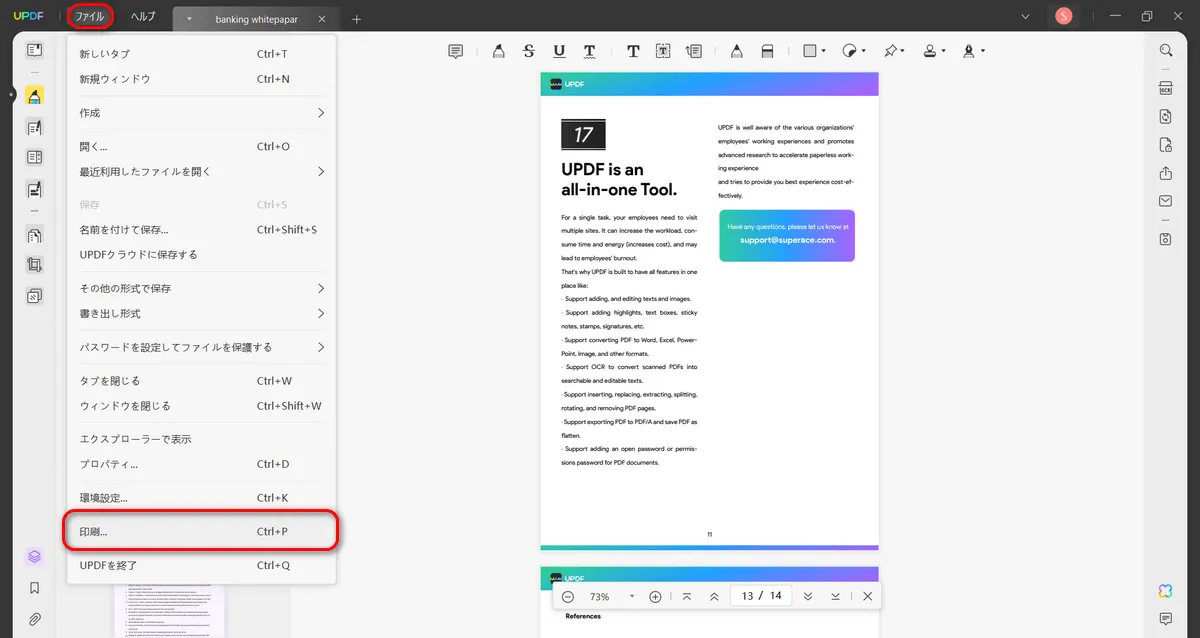Close the banking whitepapar tab
Viewport: 1200px width, 638px height.
coord(321,19)
